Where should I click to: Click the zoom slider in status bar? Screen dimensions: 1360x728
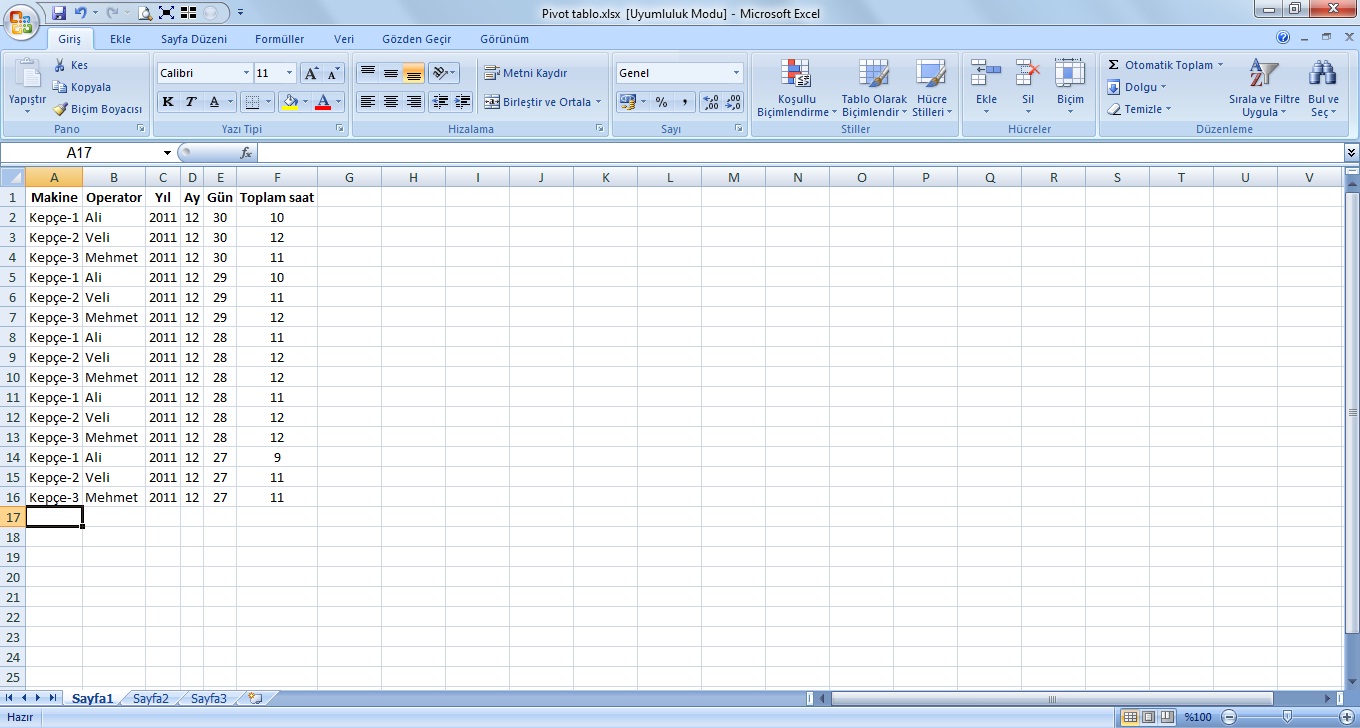pos(1288,717)
